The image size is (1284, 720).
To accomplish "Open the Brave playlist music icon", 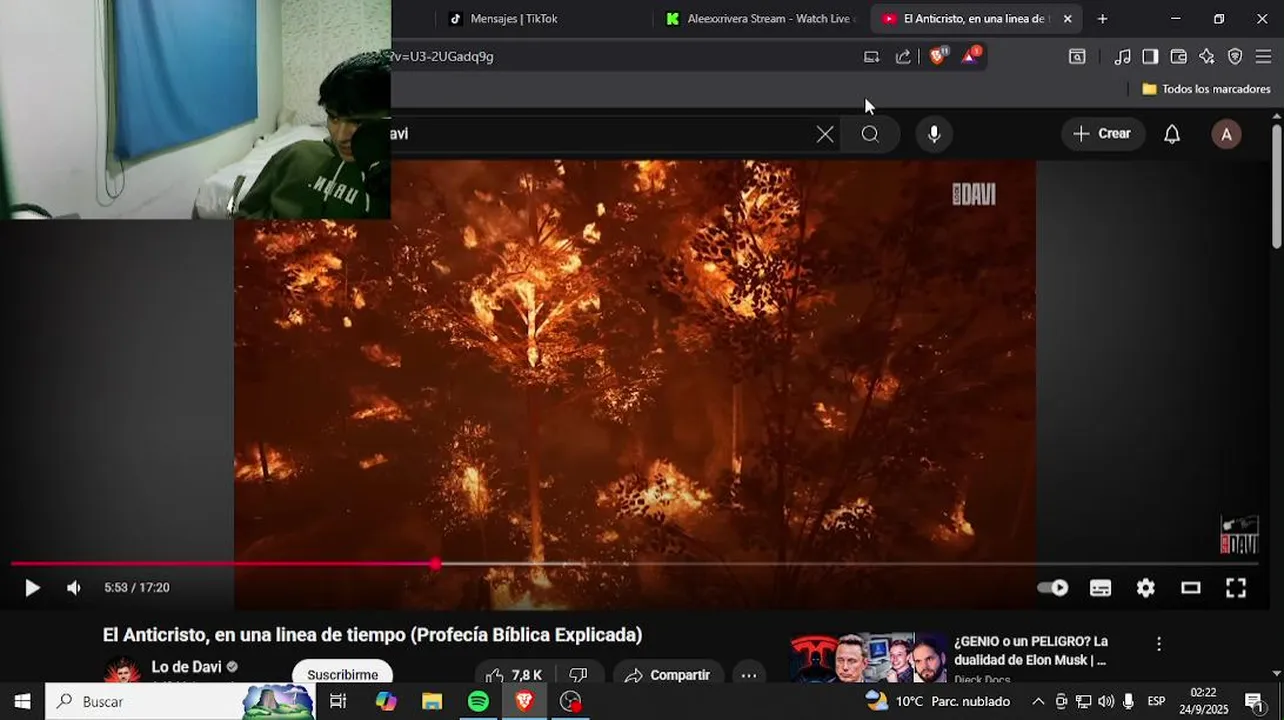I will pyautogui.click(x=1123, y=57).
